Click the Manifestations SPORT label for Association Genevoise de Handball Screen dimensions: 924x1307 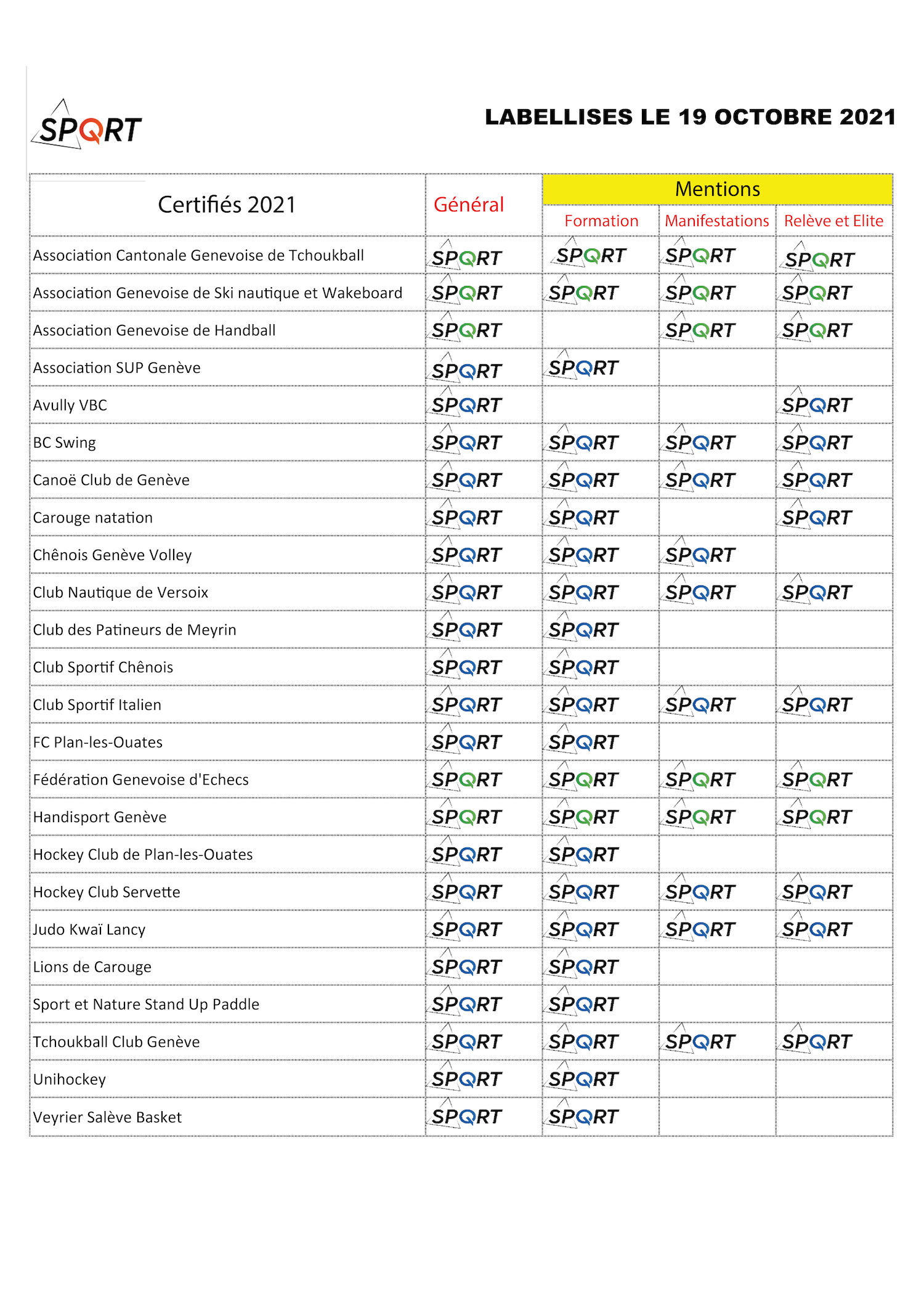[x=699, y=327]
